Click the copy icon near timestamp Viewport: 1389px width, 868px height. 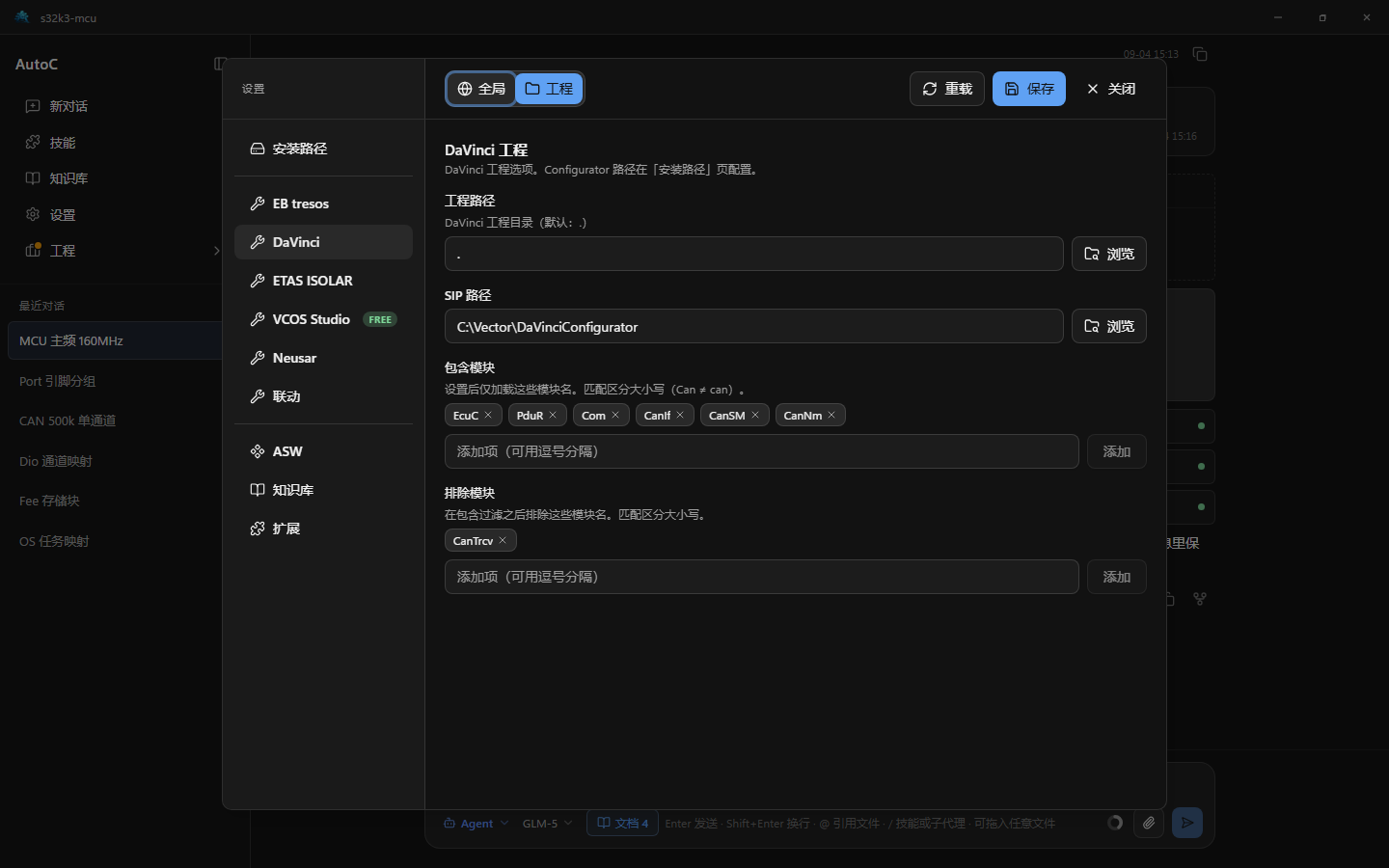click(x=1200, y=54)
